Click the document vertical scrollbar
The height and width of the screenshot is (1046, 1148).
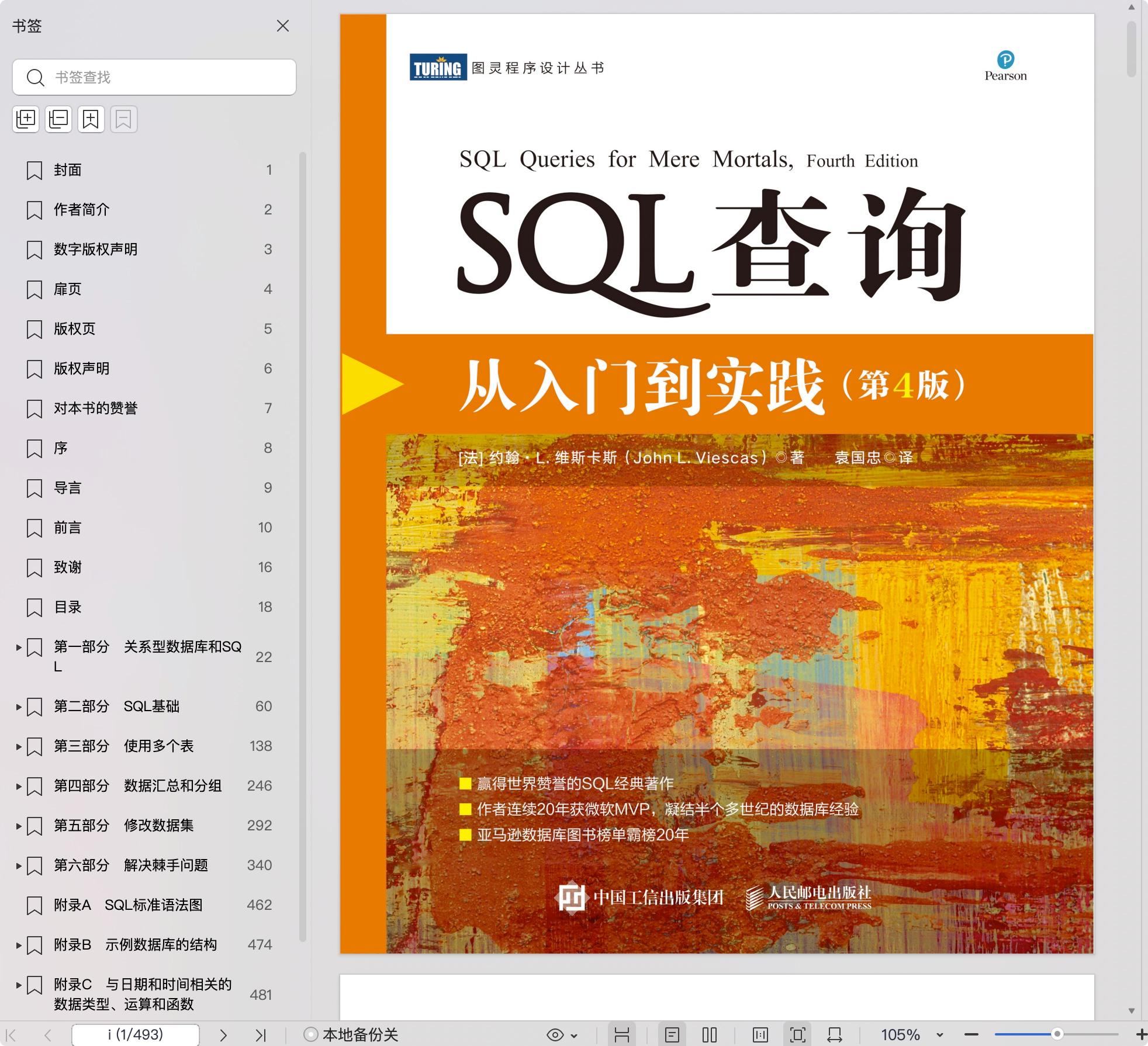(1132, 49)
